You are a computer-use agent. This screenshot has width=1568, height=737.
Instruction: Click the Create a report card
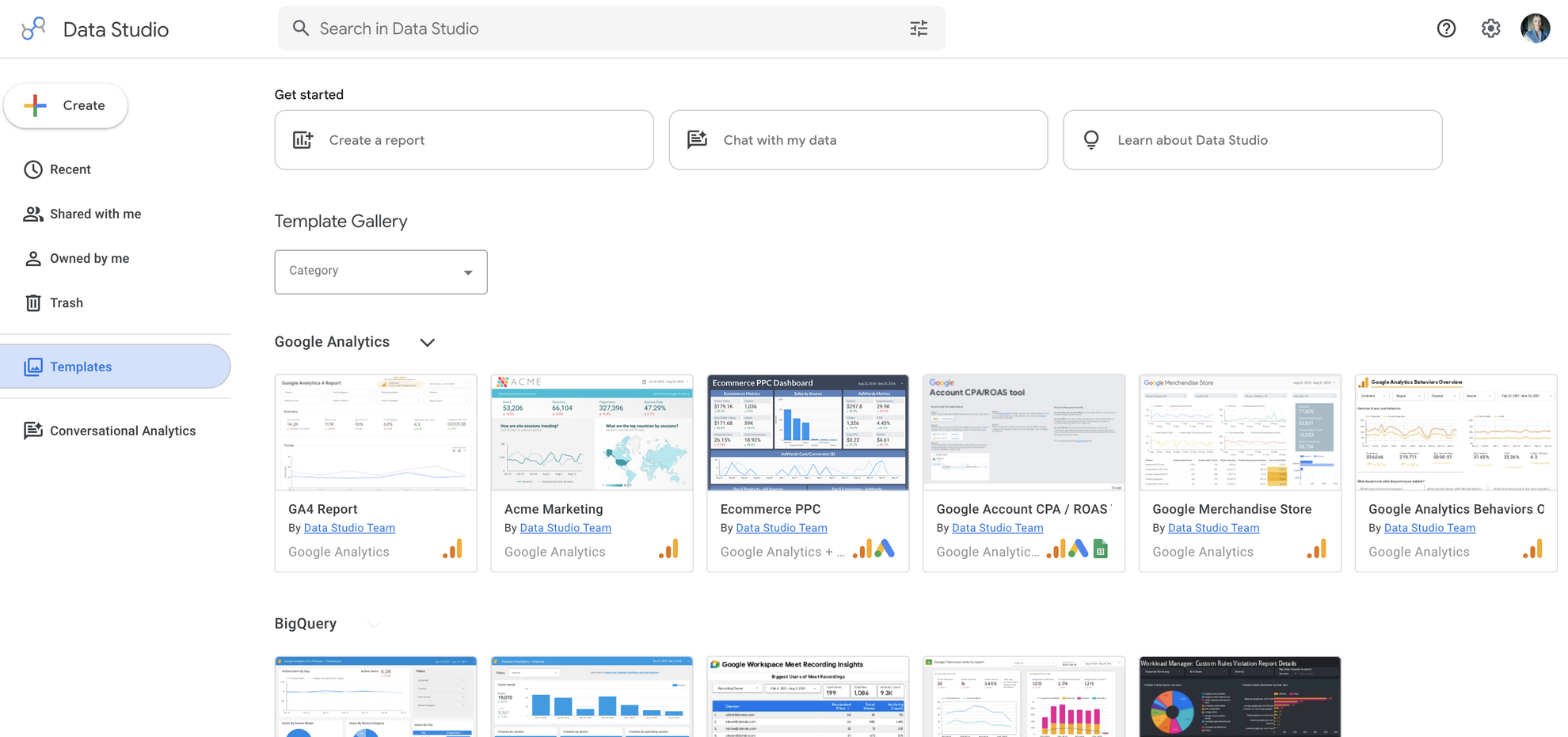coord(464,140)
